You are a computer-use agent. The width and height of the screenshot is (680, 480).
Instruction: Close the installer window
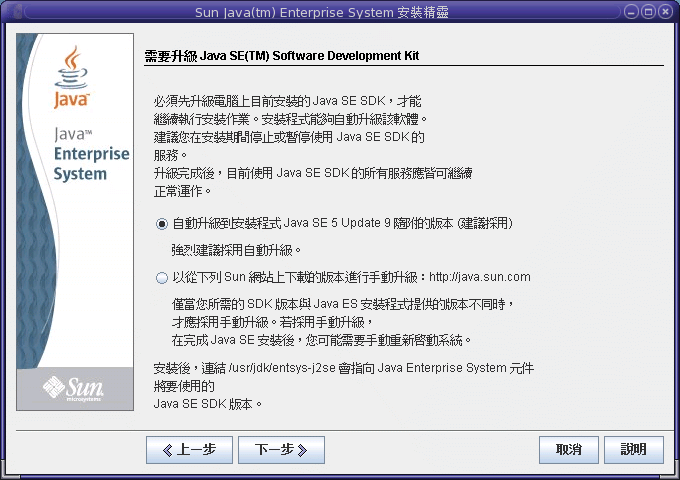click(x=665, y=12)
